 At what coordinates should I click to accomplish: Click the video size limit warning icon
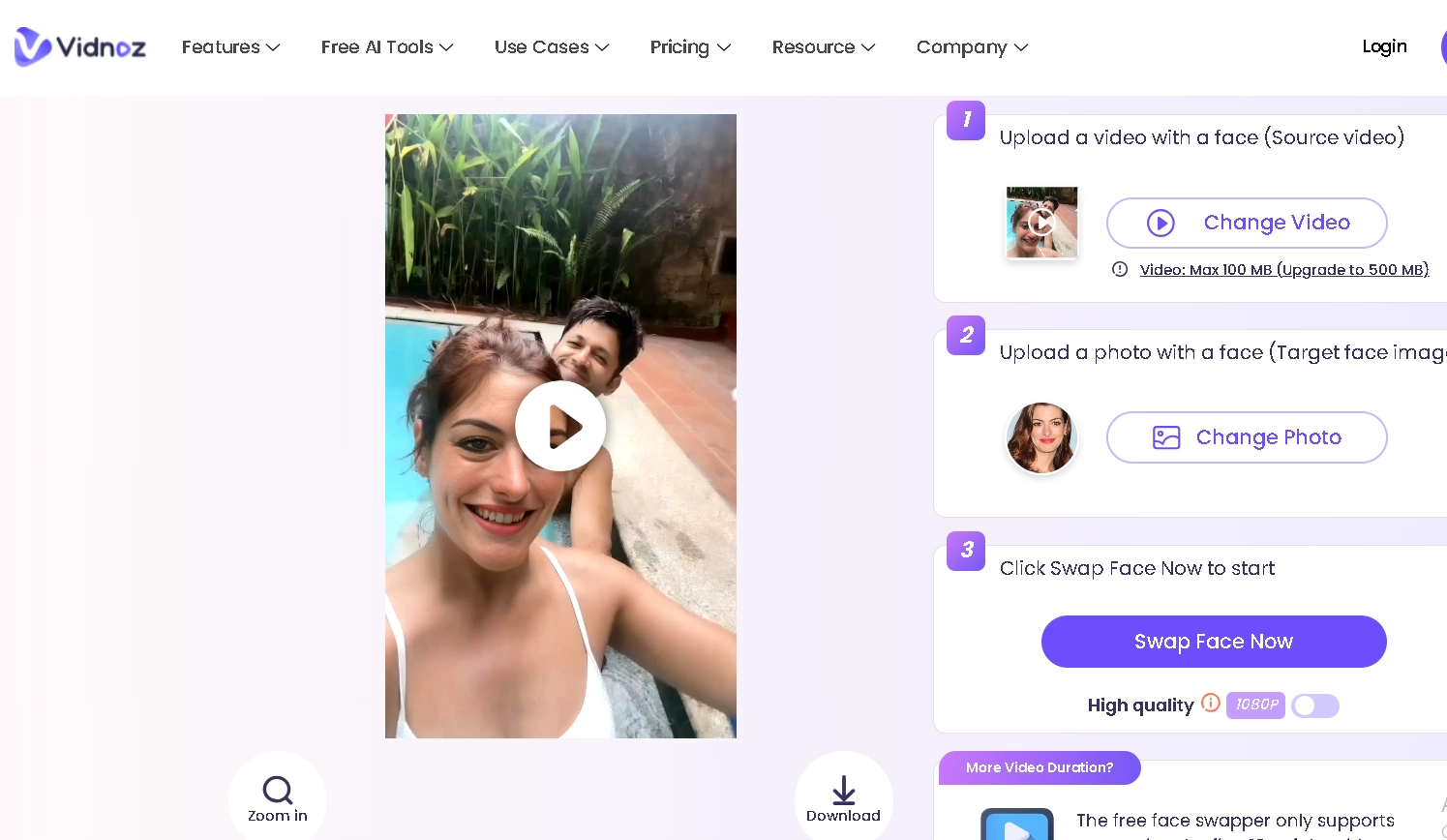[x=1120, y=269]
